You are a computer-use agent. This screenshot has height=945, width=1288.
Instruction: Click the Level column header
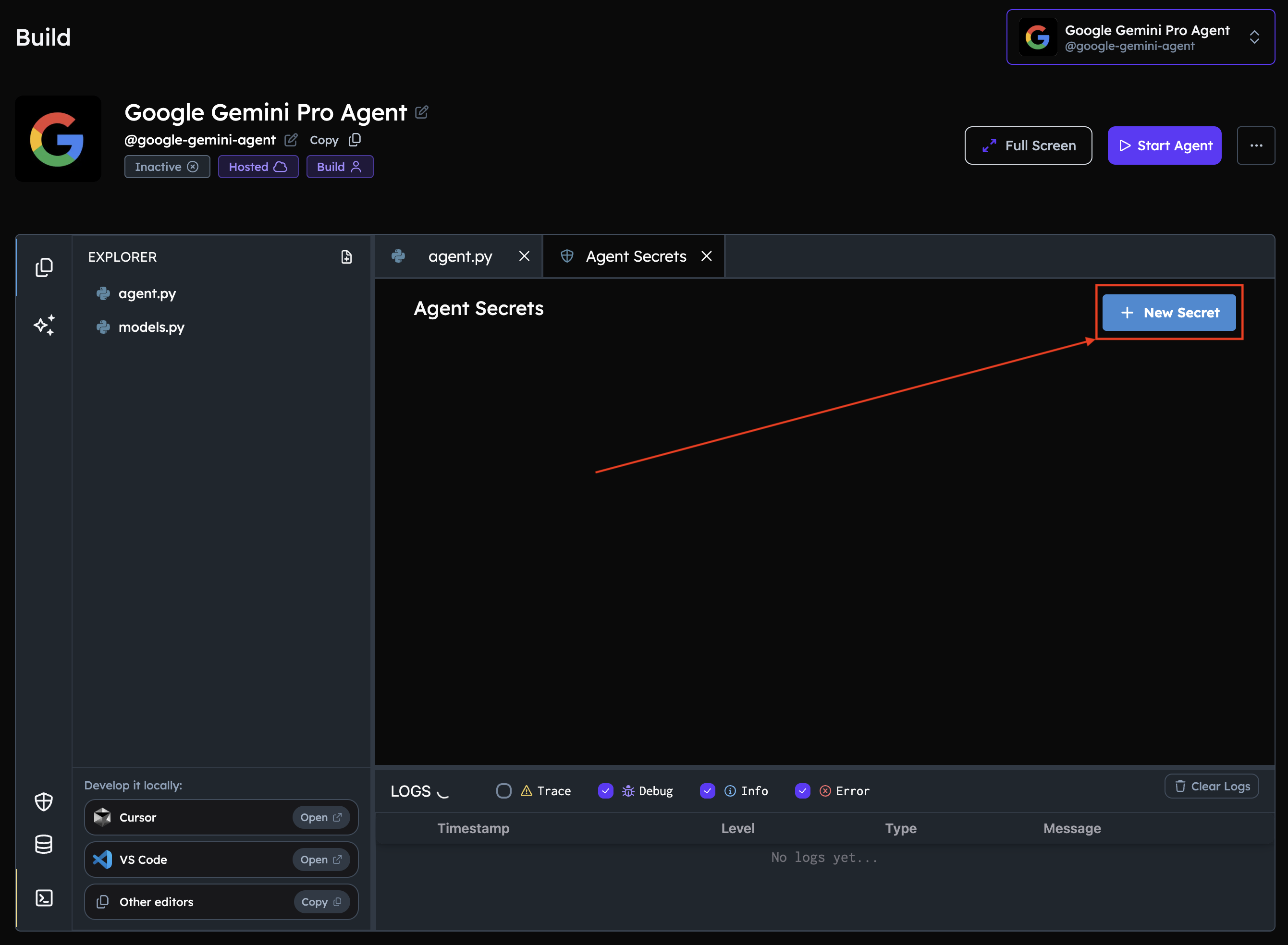[x=737, y=828]
